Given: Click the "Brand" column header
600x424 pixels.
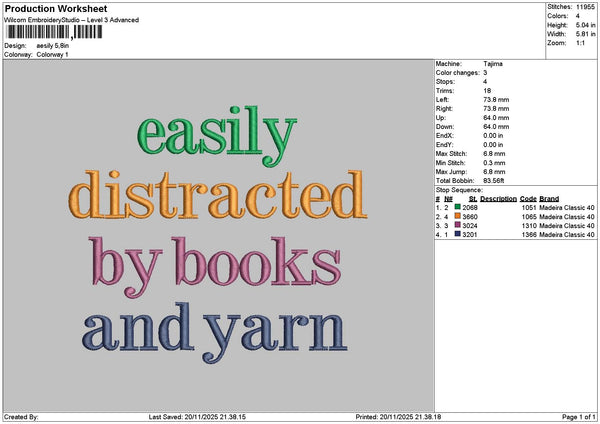Looking at the screenshot, I should coord(549,199).
